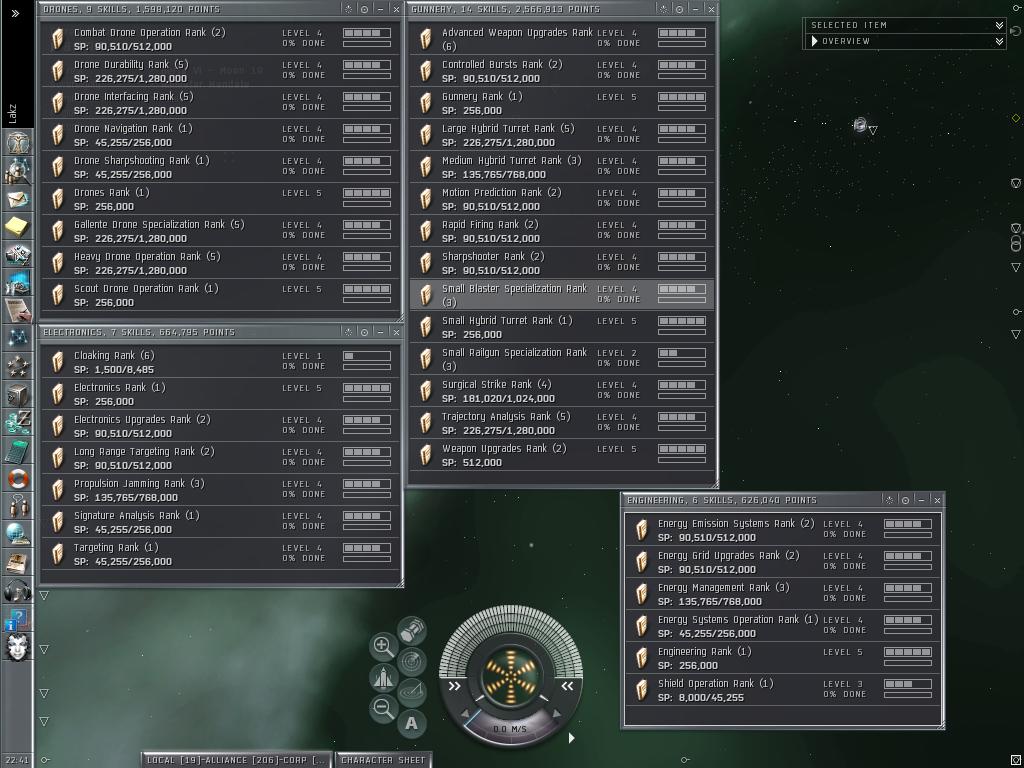1024x768 pixels.
Task: Open the in-game browser globe icon
Action: (x=18, y=535)
